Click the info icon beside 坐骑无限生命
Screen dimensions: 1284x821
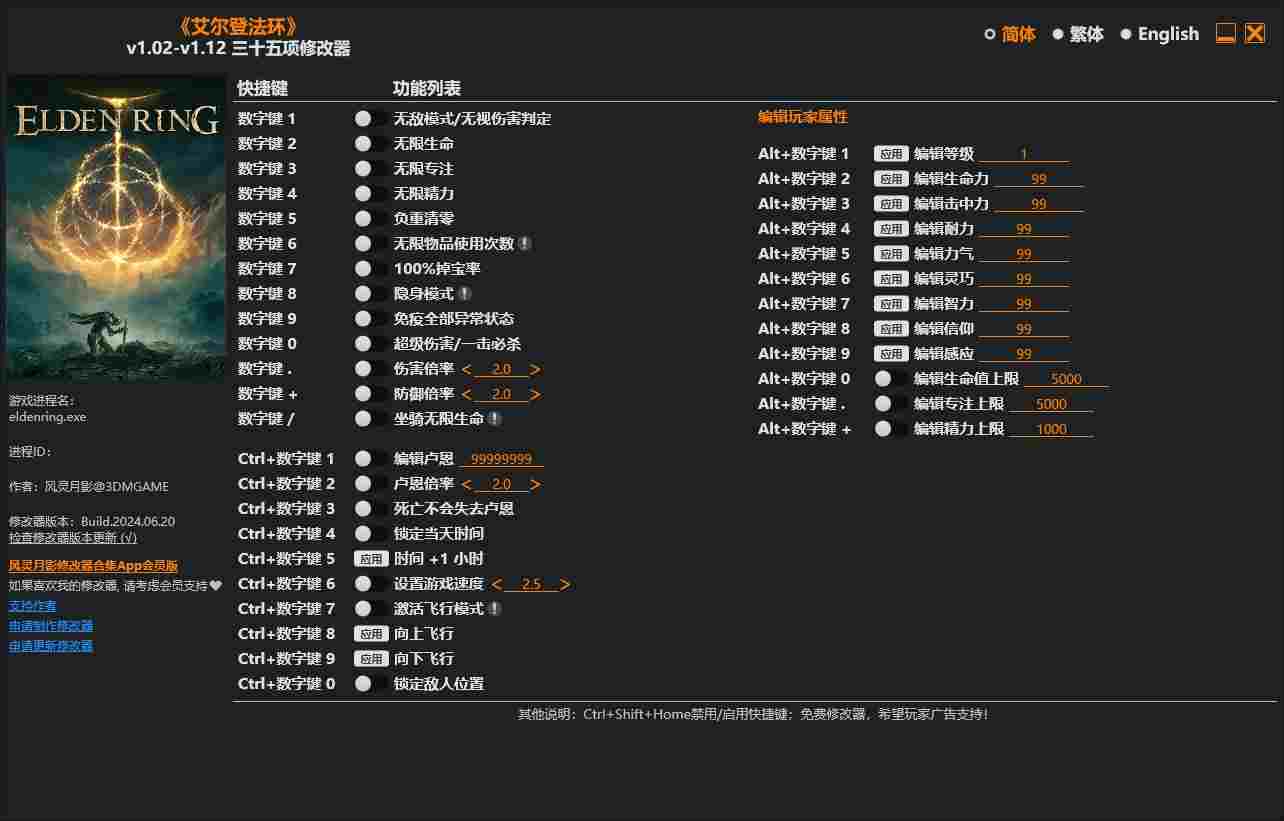tap(495, 418)
